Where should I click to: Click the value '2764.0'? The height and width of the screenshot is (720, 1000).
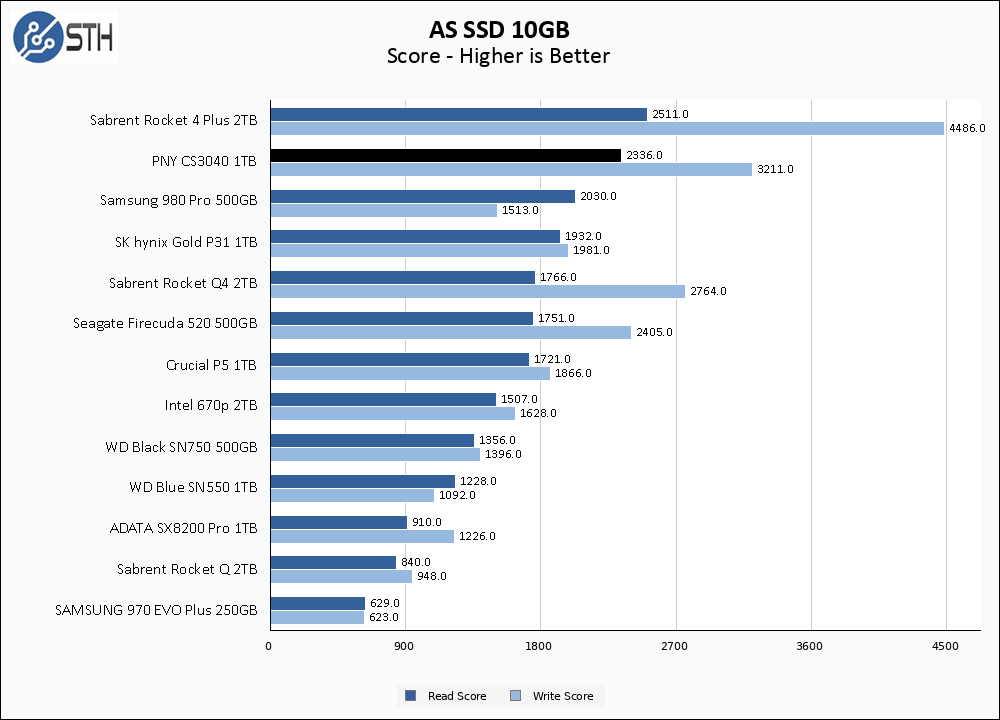coord(708,291)
